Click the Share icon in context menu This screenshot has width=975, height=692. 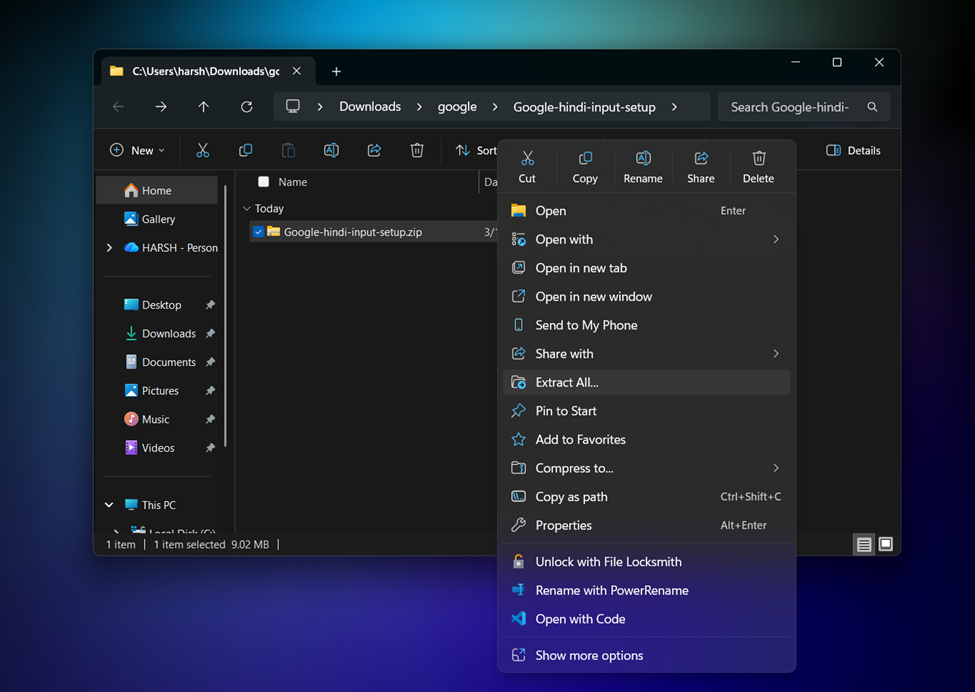pos(701,159)
